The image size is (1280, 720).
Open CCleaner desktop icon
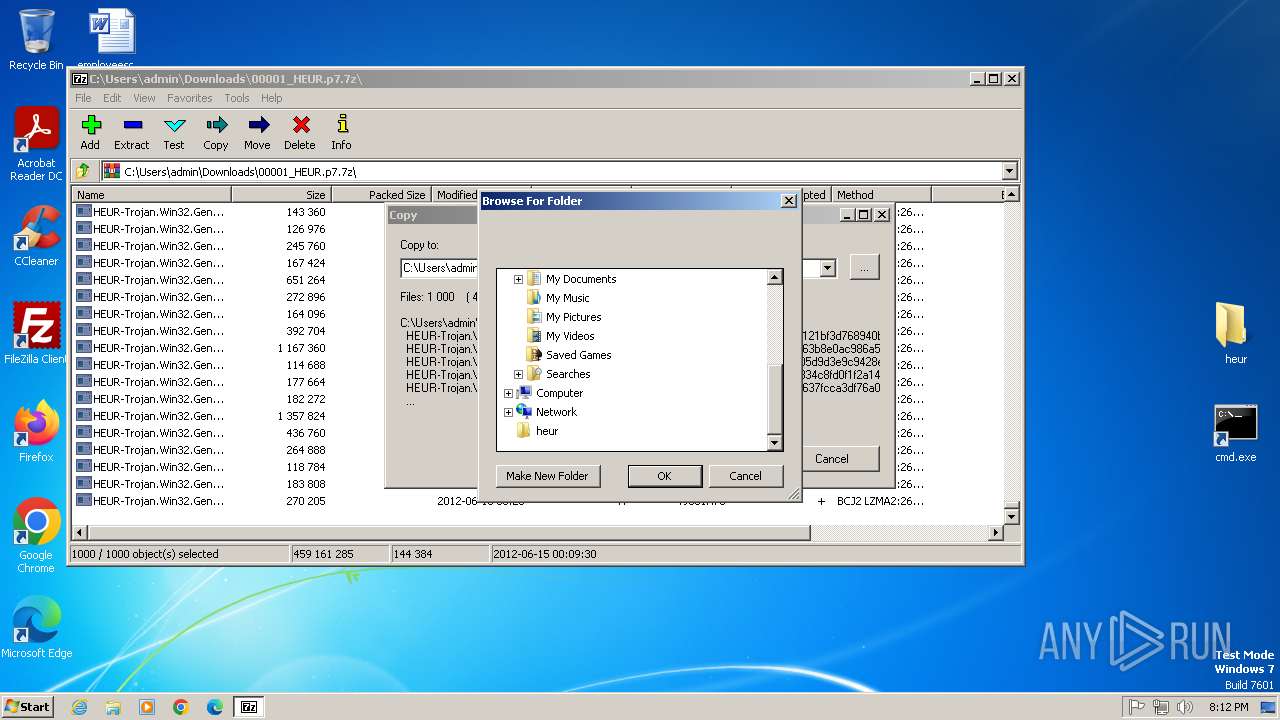[x=36, y=236]
